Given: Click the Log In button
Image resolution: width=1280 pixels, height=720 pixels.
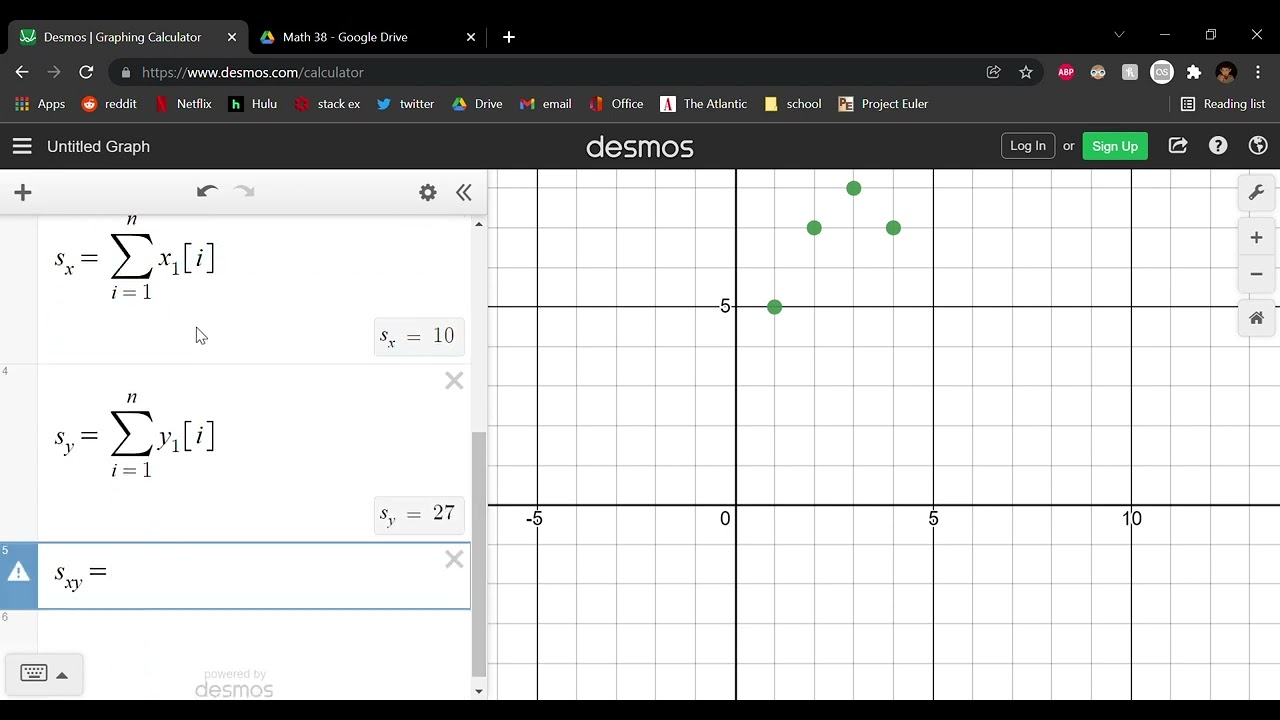Looking at the screenshot, I should [x=1028, y=146].
